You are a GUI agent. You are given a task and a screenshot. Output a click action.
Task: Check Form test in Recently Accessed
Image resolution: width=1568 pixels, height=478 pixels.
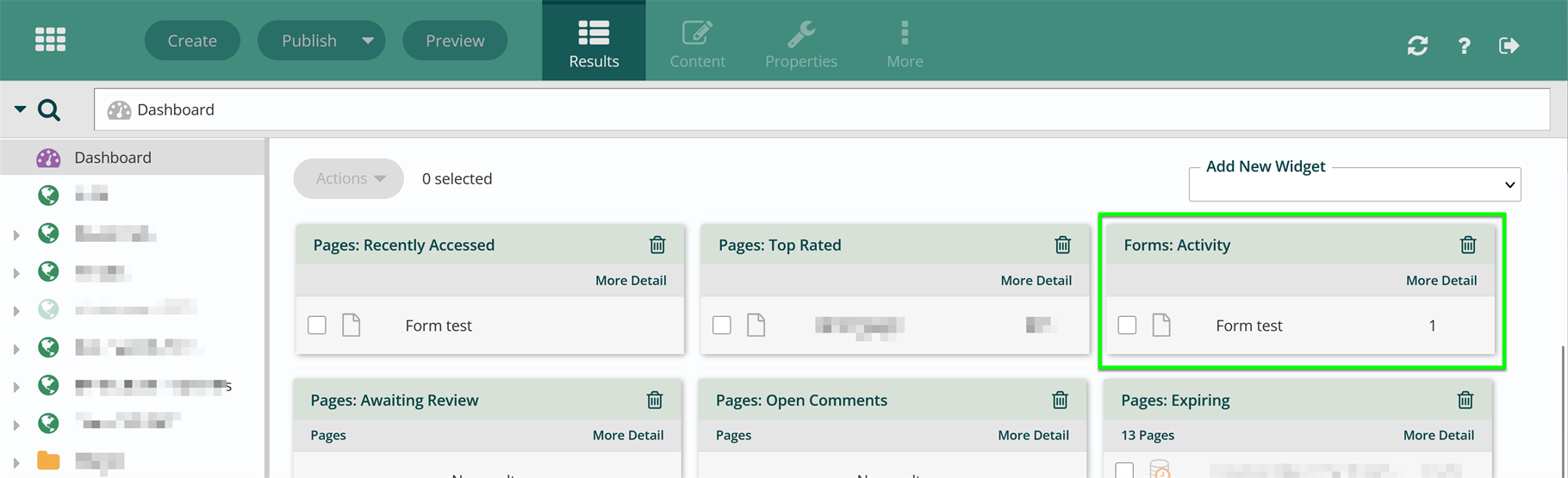pos(317,325)
